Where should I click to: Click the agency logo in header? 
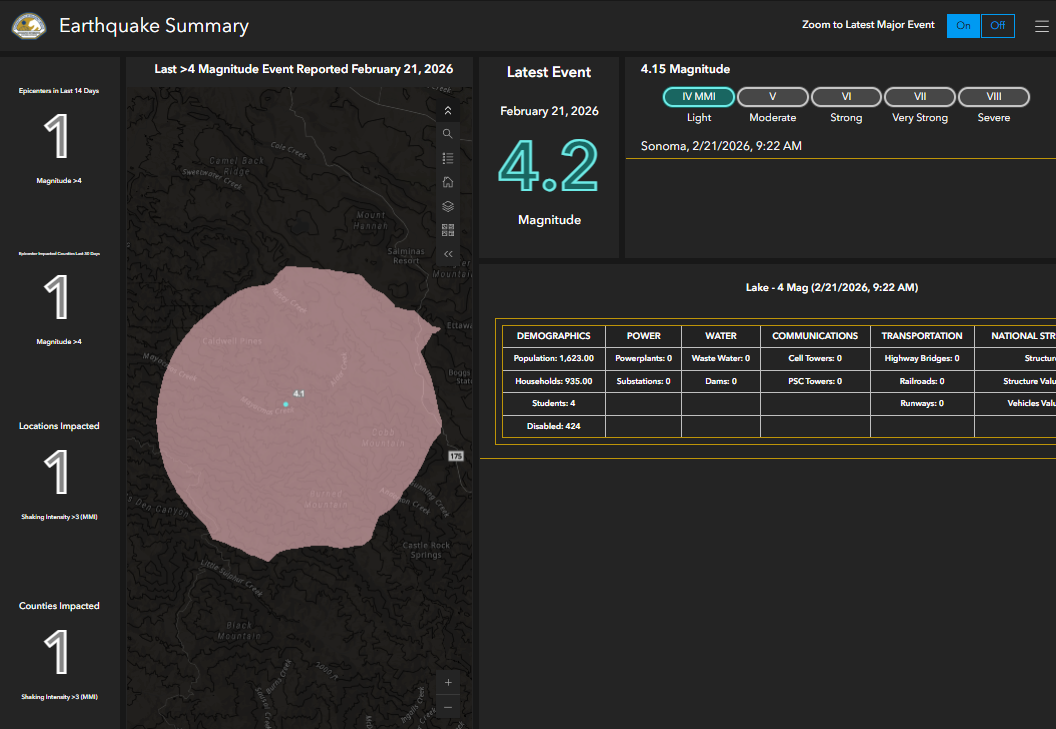28,26
